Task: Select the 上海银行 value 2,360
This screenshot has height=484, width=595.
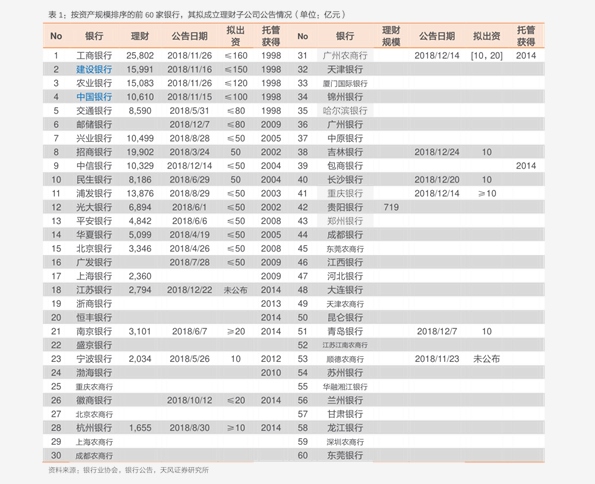Action: tap(140, 276)
